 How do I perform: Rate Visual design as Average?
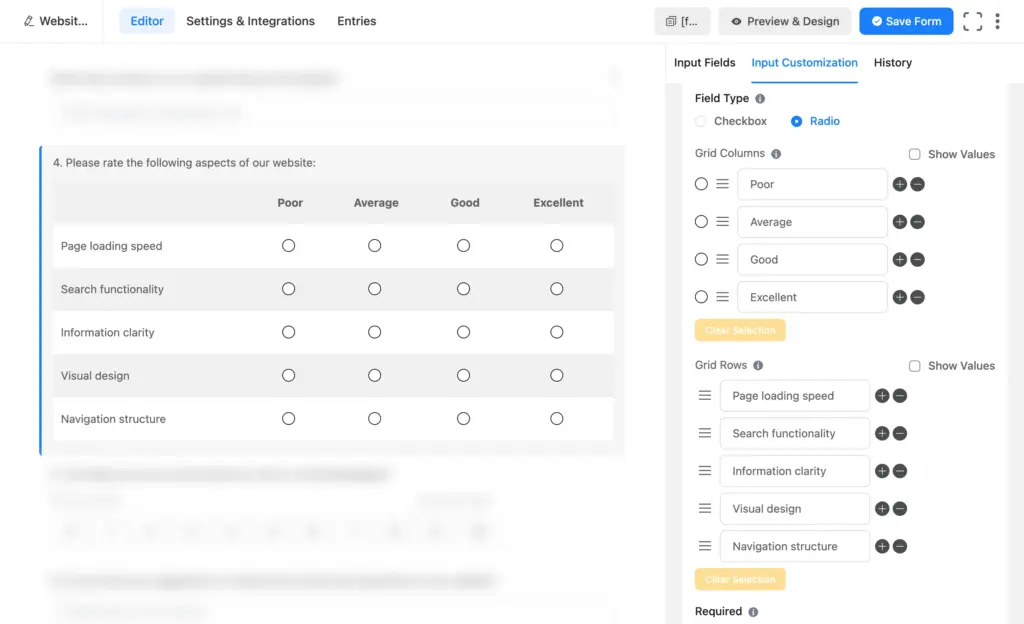[374, 375]
